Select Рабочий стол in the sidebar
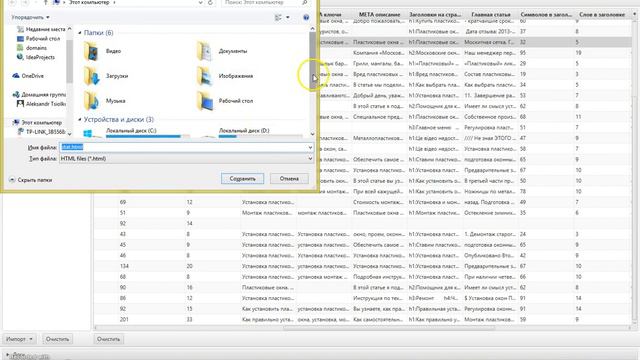This screenshot has height=360, width=640. 38,38
